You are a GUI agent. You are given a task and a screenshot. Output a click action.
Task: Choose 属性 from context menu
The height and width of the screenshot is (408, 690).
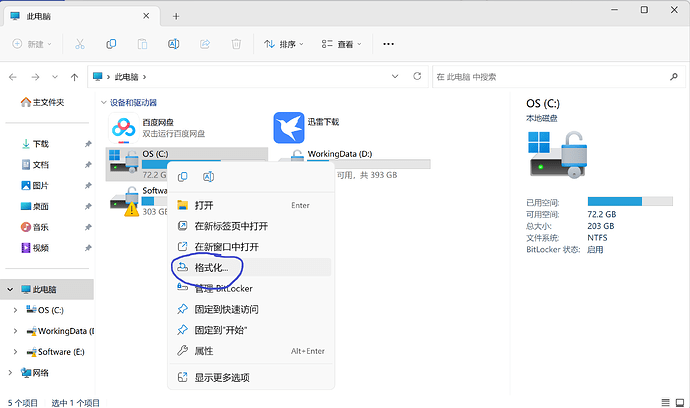251,351
